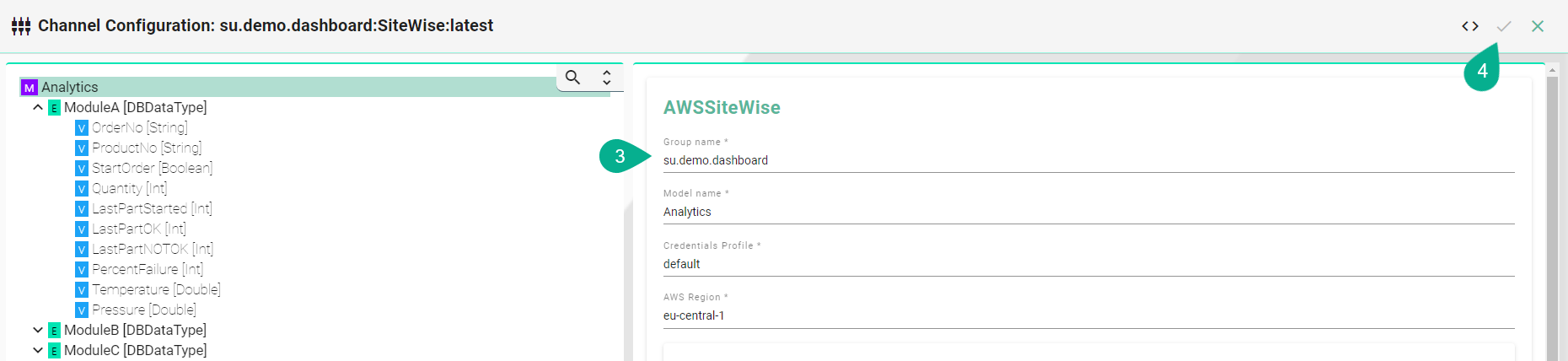Screen dimensions: 1568x361
Task: Collapse the ModuleA tree node
Action: tap(38, 108)
